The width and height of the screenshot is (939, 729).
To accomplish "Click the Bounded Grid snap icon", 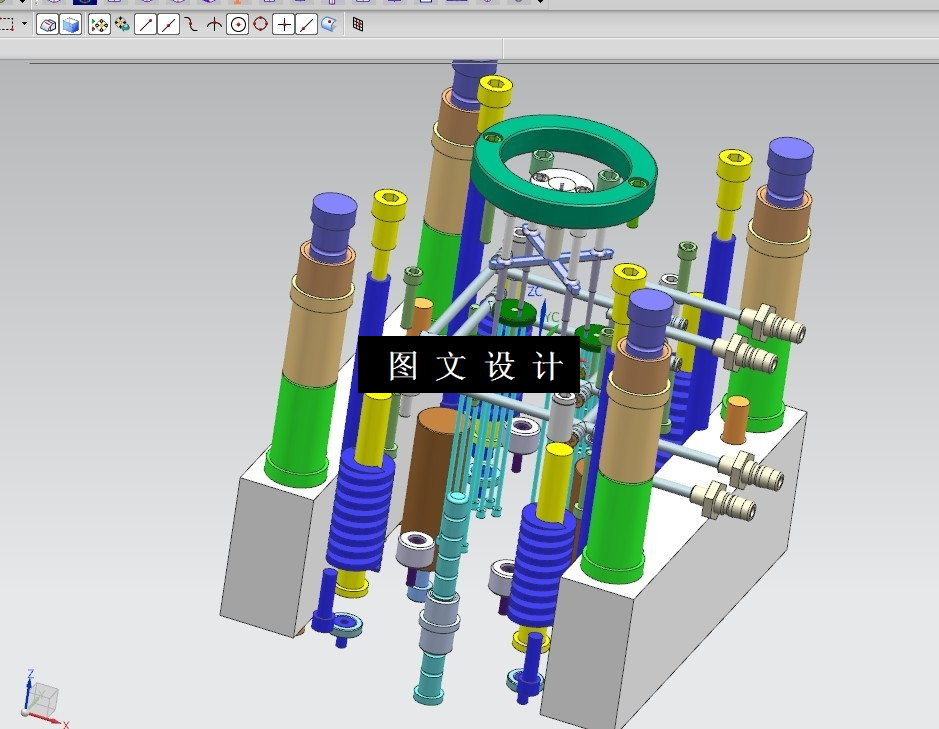I will click(358, 25).
